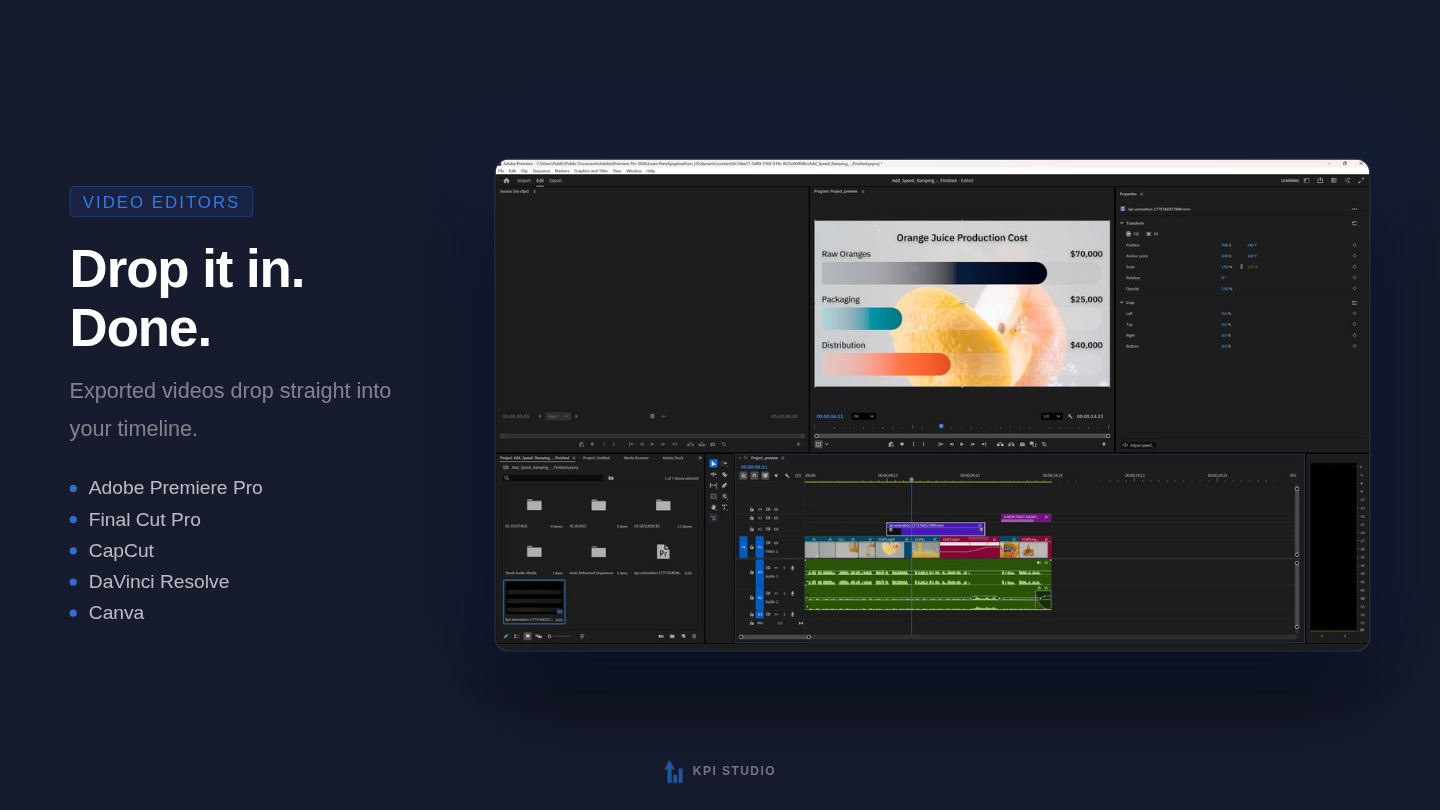Open the Sequence menu
Image resolution: width=1440 pixels, height=810 pixels.
coord(541,171)
